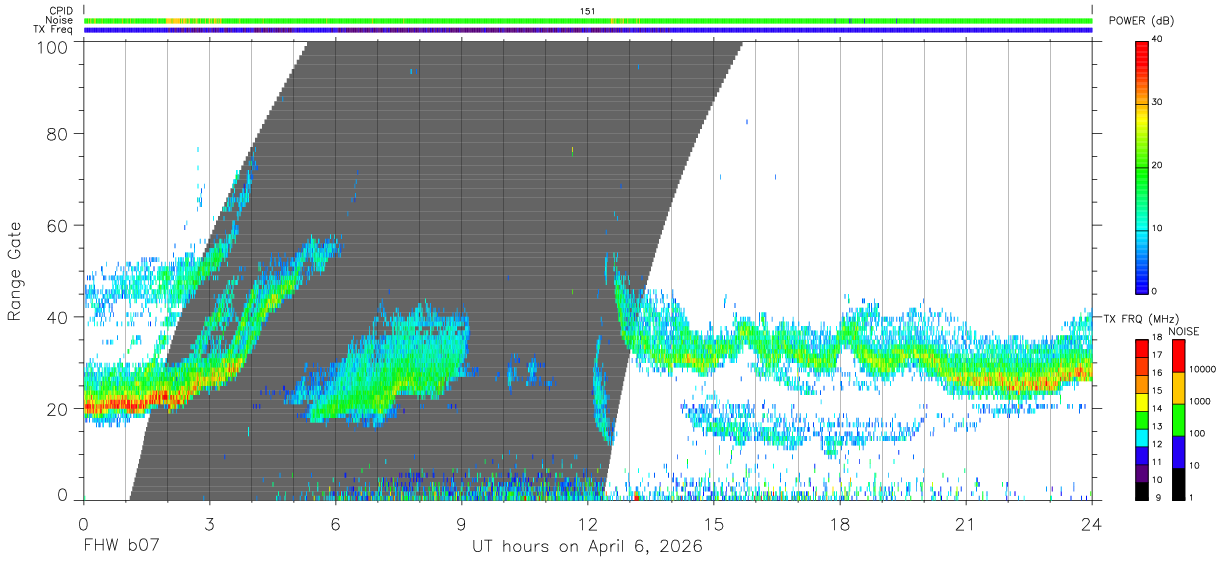Click the 60 range gate tick label
Image resolution: width=1228 pixels, height=567 pixels.
point(58,225)
